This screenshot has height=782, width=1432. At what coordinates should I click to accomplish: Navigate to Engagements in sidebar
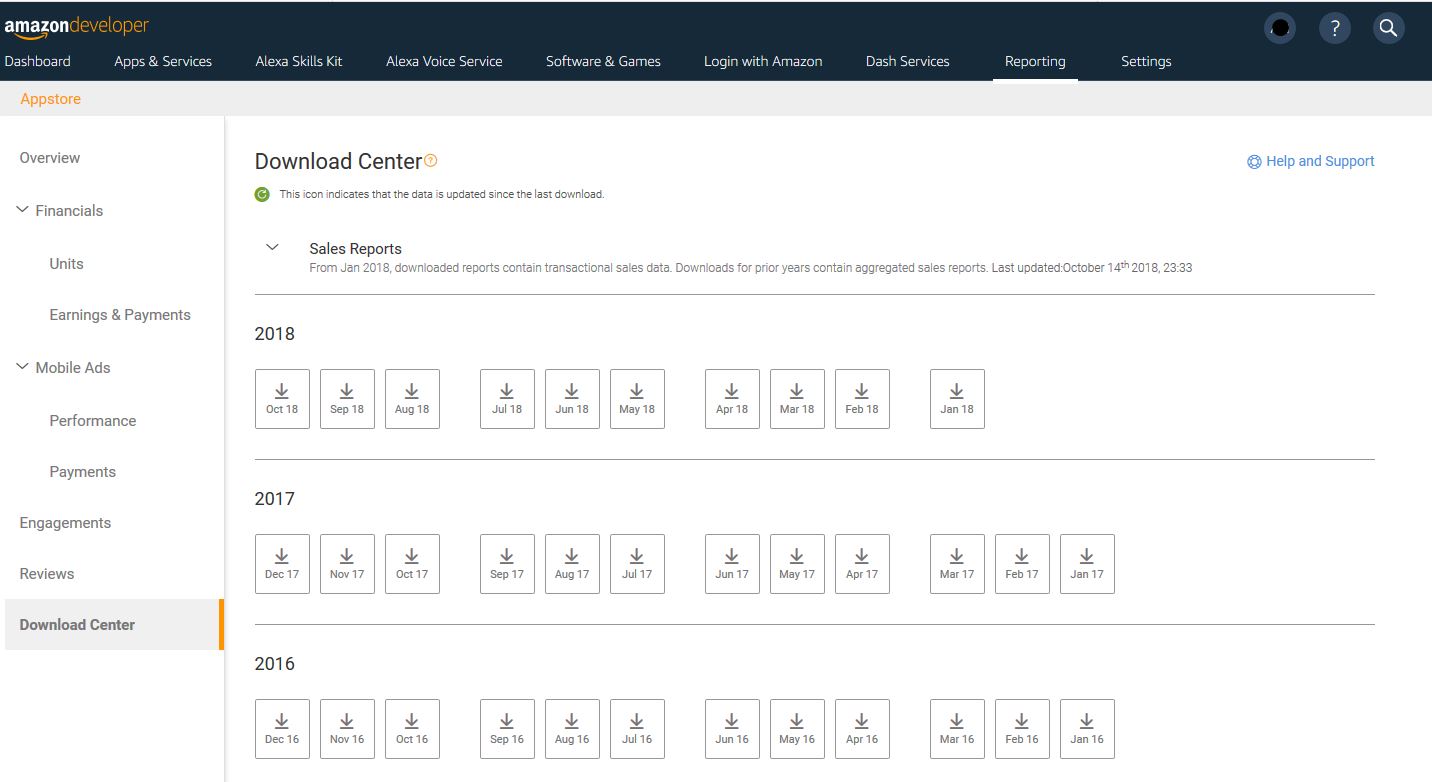(x=65, y=523)
